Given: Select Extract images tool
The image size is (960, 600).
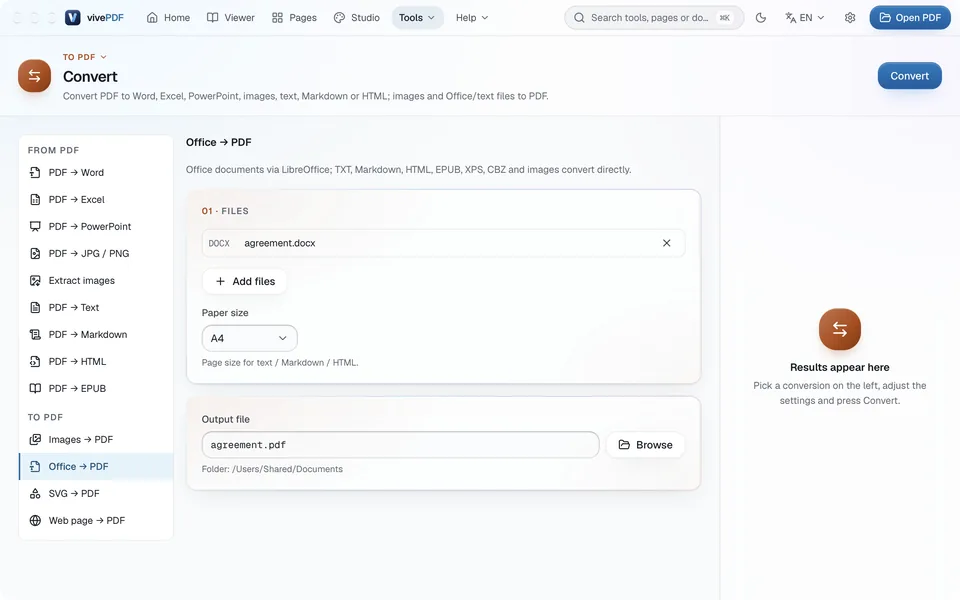Looking at the screenshot, I should point(96,280).
